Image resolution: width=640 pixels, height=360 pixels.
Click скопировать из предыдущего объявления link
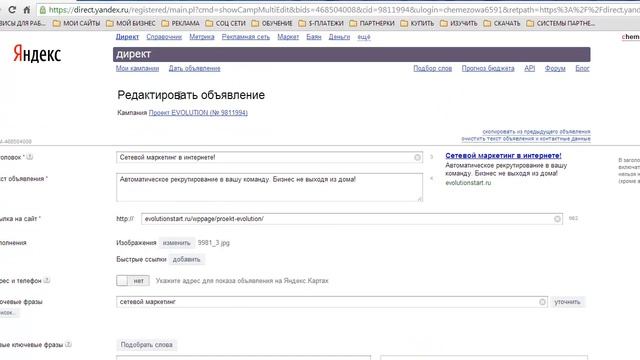pyautogui.click(x=536, y=131)
